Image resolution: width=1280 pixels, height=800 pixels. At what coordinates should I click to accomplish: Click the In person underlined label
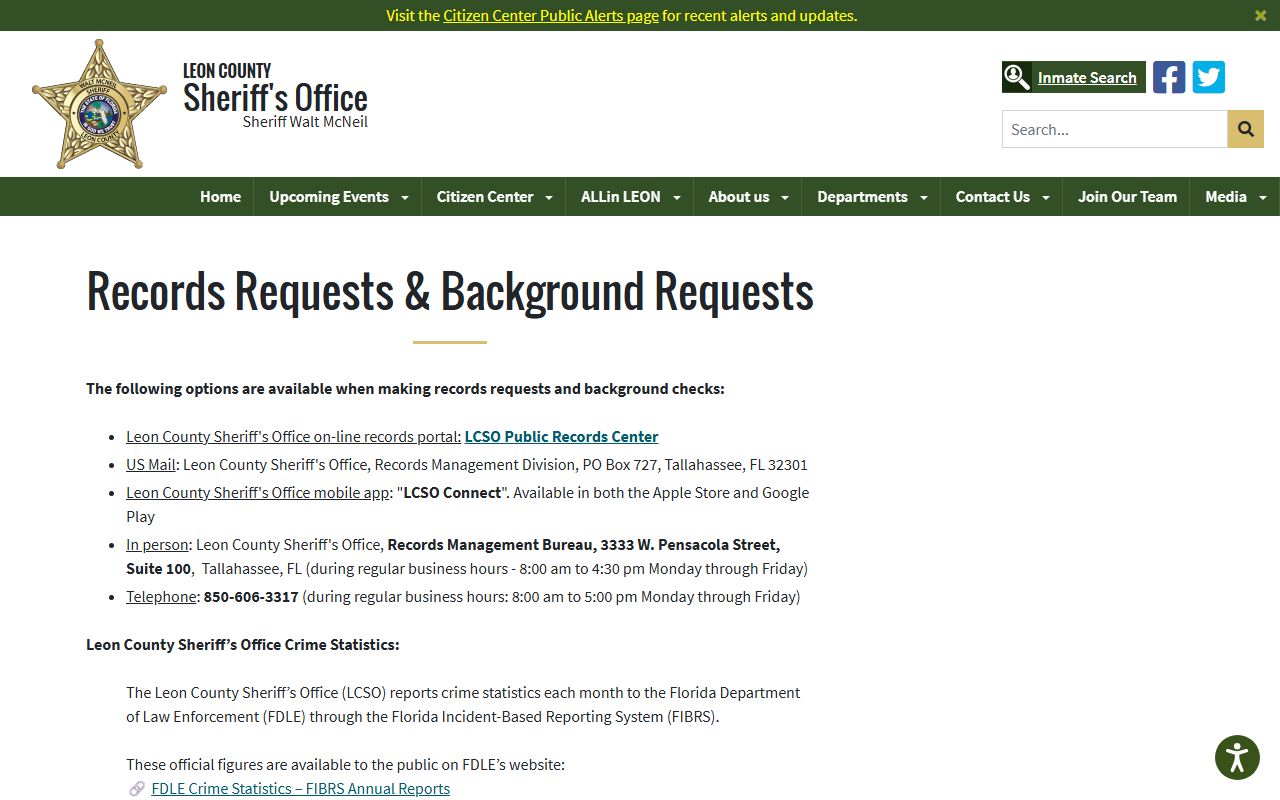click(x=157, y=544)
